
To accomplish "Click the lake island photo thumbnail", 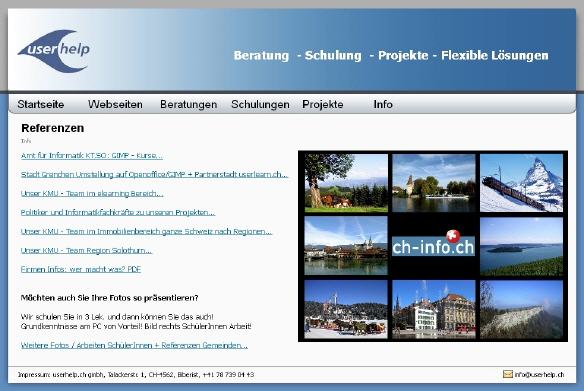I will pos(521,246).
